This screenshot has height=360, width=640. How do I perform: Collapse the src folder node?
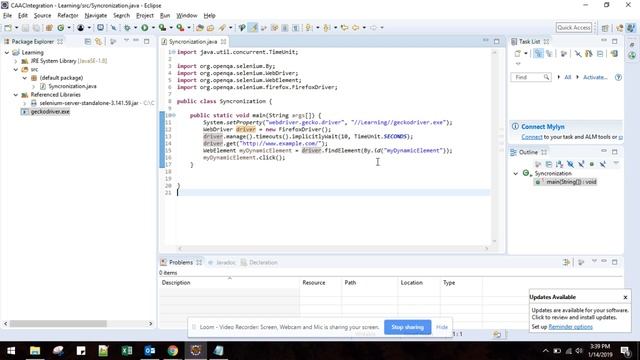[x=16, y=69]
